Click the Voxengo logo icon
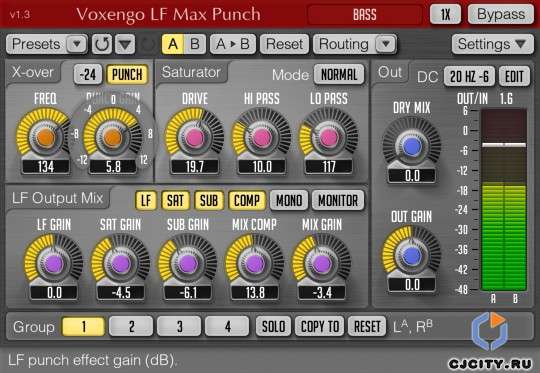The height and width of the screenshot is (373, 540). pos(490,330)
